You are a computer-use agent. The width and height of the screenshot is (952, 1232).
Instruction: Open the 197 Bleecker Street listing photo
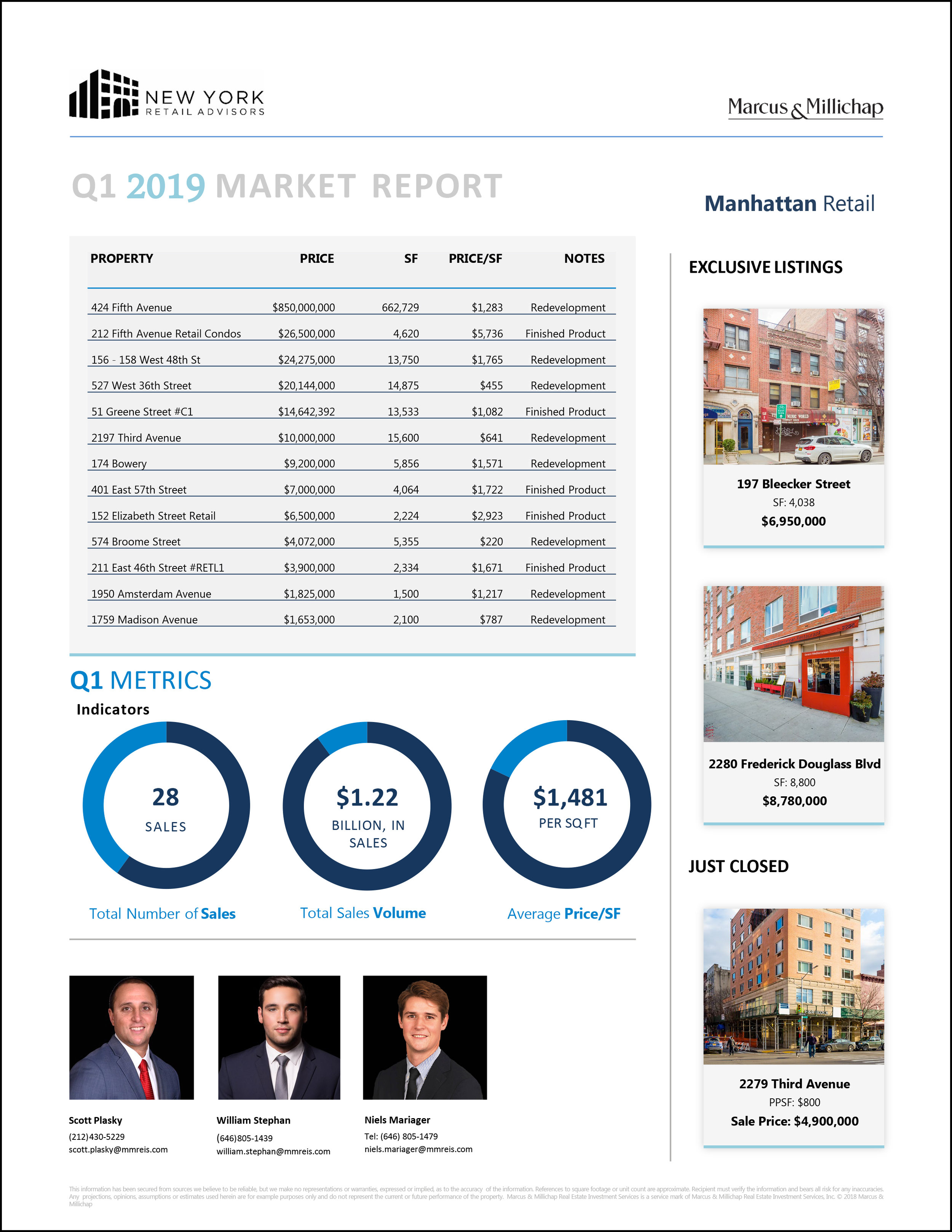(793, 387)
